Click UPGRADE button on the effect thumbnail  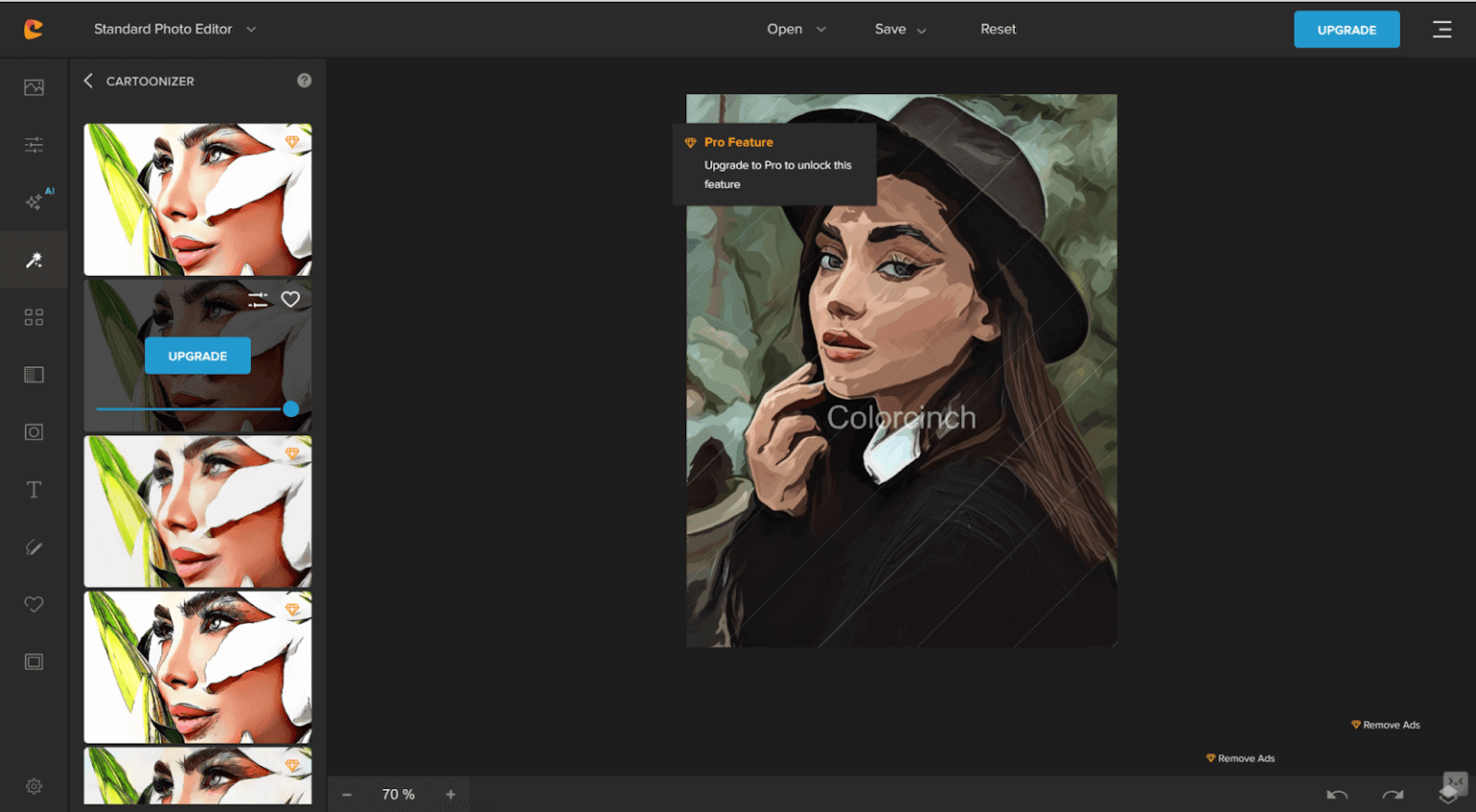pos(198,356)
